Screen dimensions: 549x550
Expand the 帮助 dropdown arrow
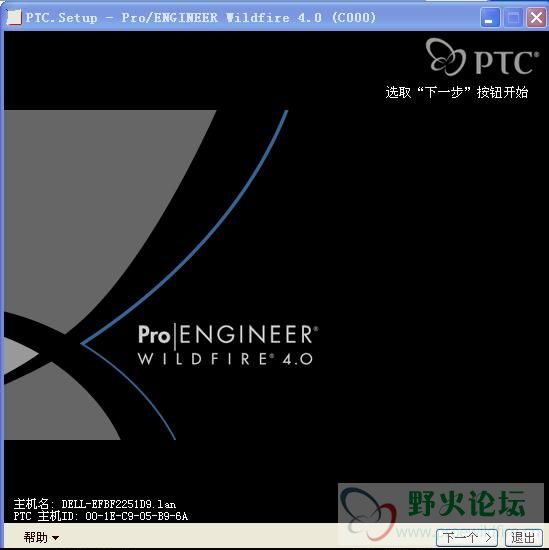point(55,538)
